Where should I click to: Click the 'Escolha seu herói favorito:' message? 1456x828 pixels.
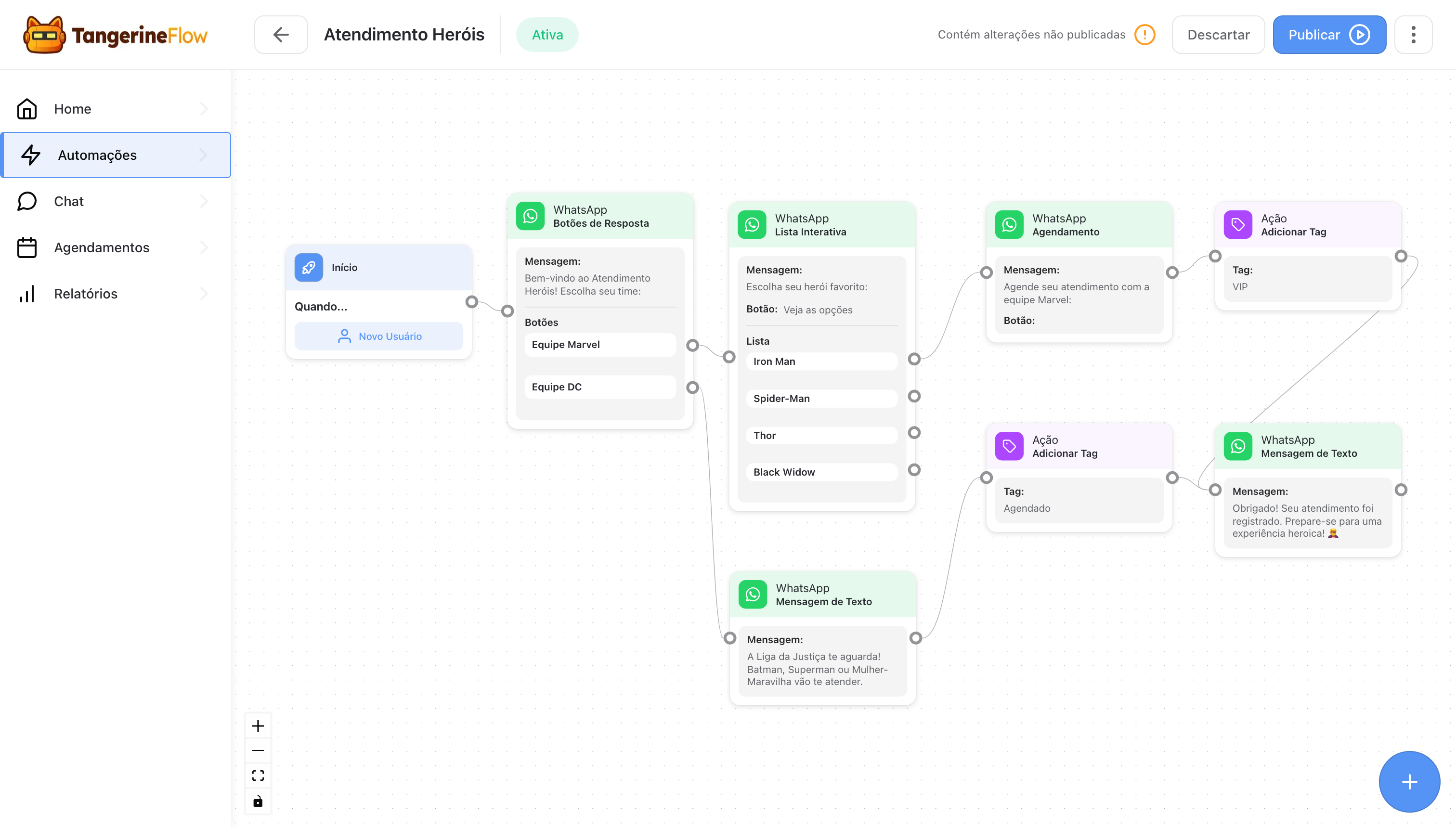[x=806, y=286]
